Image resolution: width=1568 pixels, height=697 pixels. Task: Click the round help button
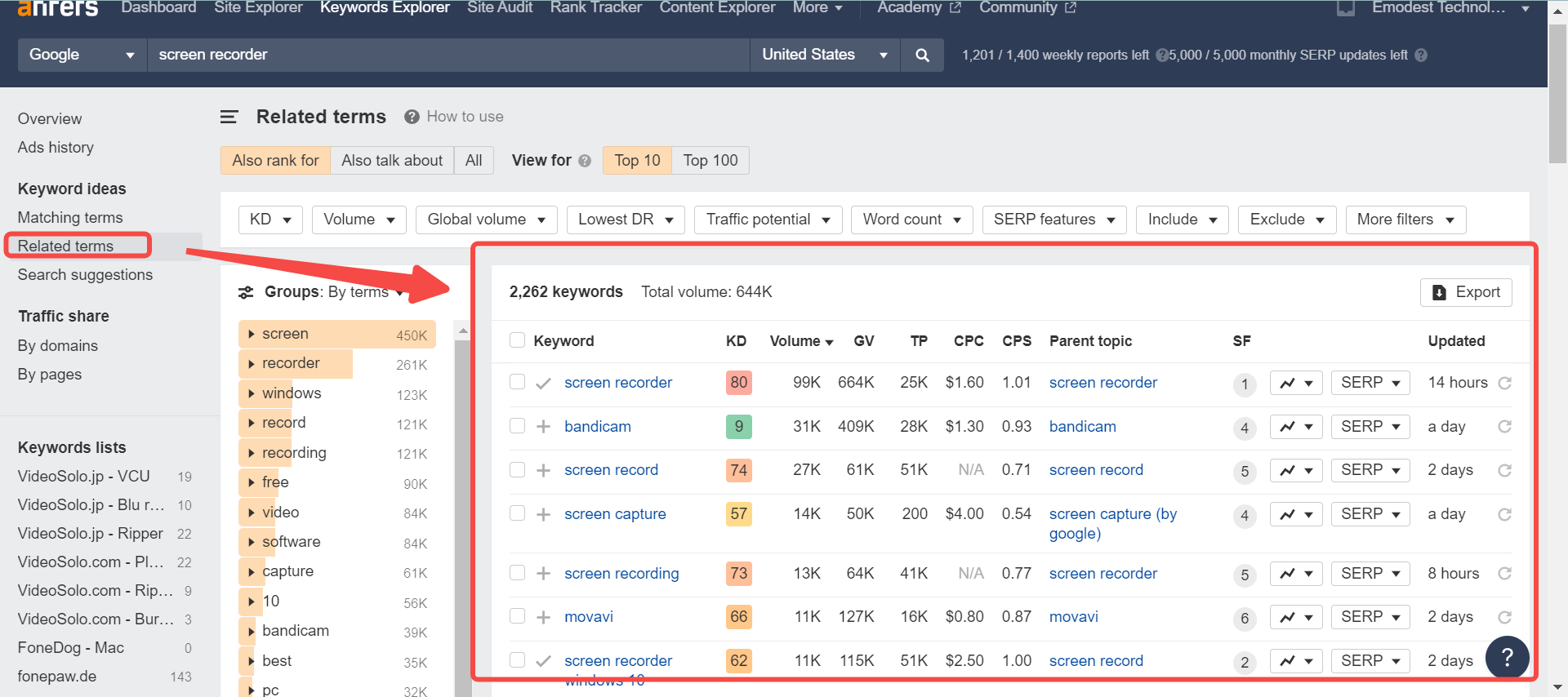click(1508, 656)
